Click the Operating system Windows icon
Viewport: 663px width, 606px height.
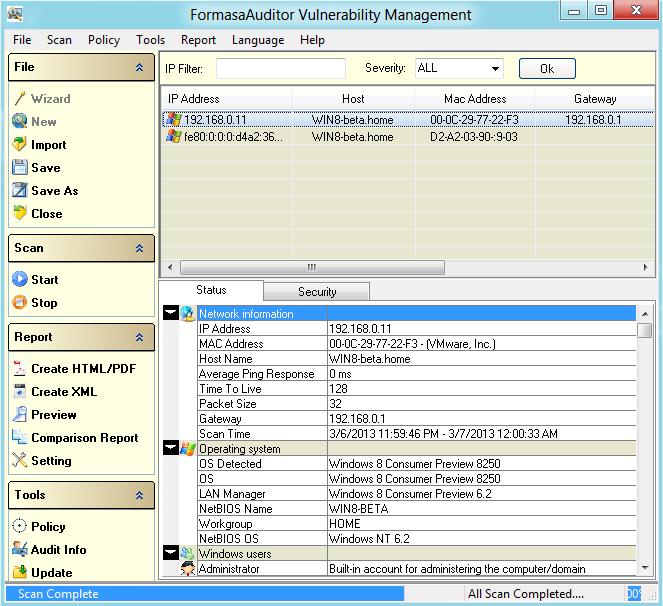tap(188, 449)
